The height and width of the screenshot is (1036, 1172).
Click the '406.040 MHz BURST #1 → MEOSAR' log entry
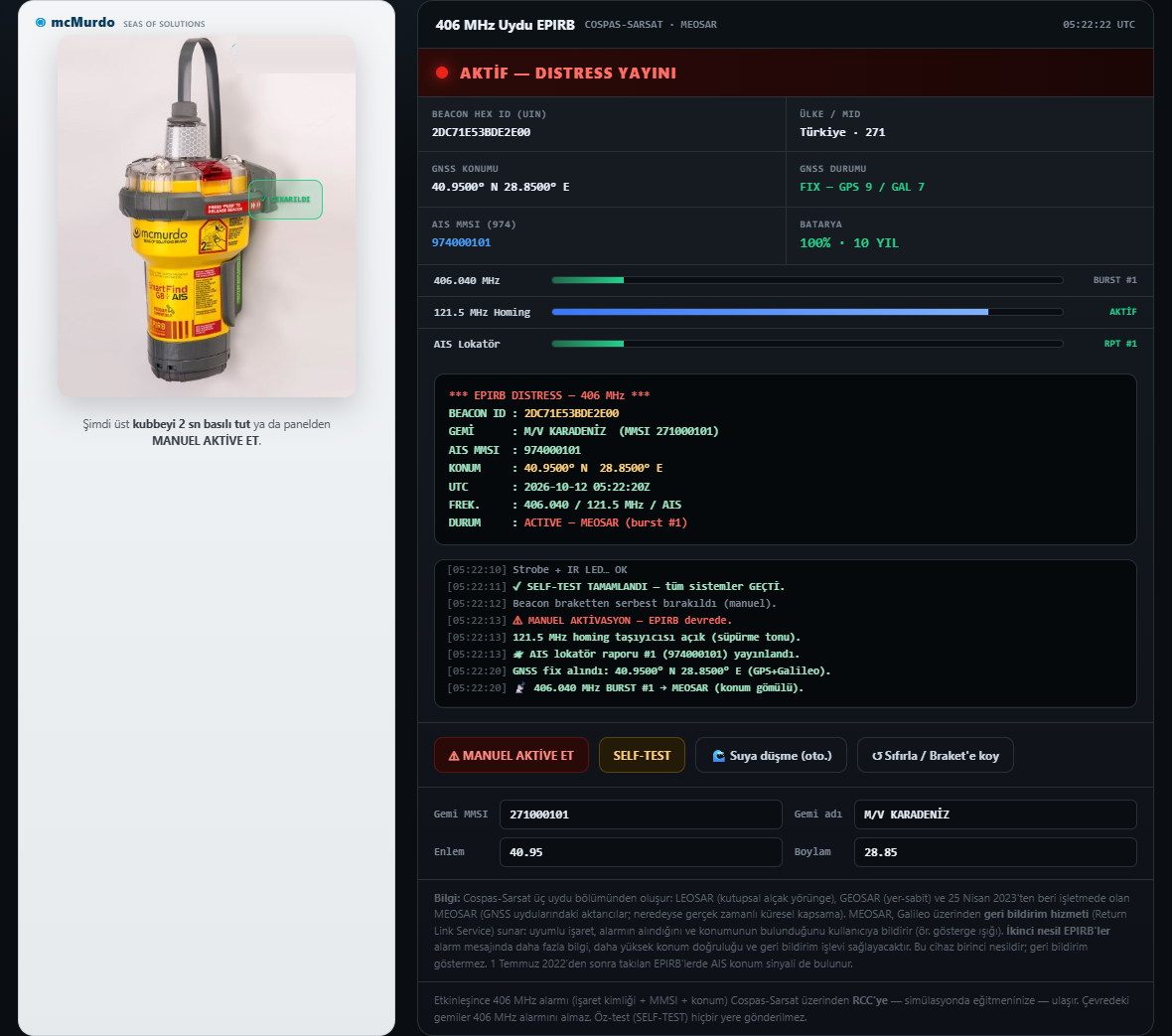tap(626, 687)
